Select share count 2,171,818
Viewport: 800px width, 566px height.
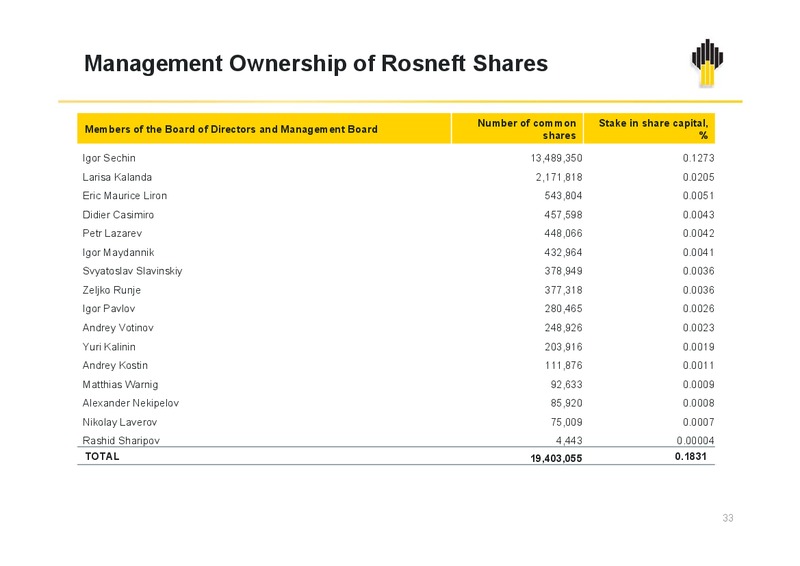point(559,177)
